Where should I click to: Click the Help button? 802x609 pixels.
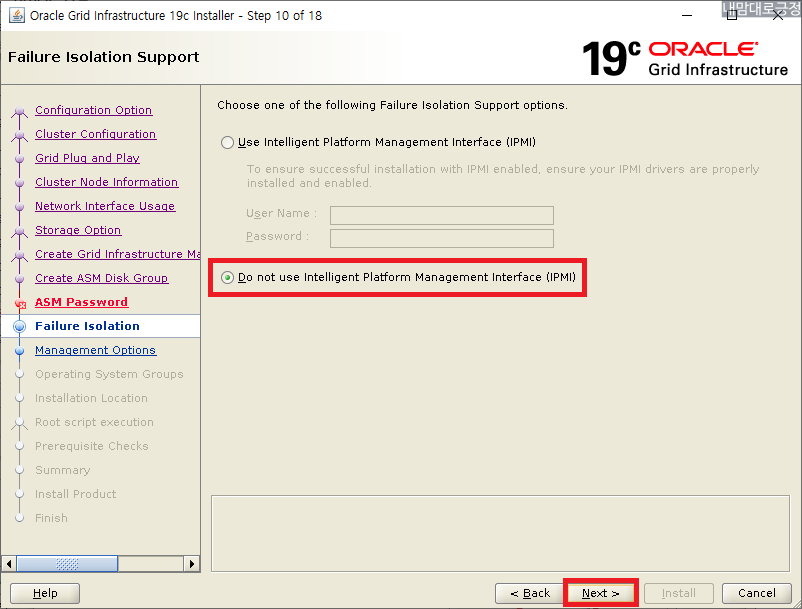[x=45, y=593]
